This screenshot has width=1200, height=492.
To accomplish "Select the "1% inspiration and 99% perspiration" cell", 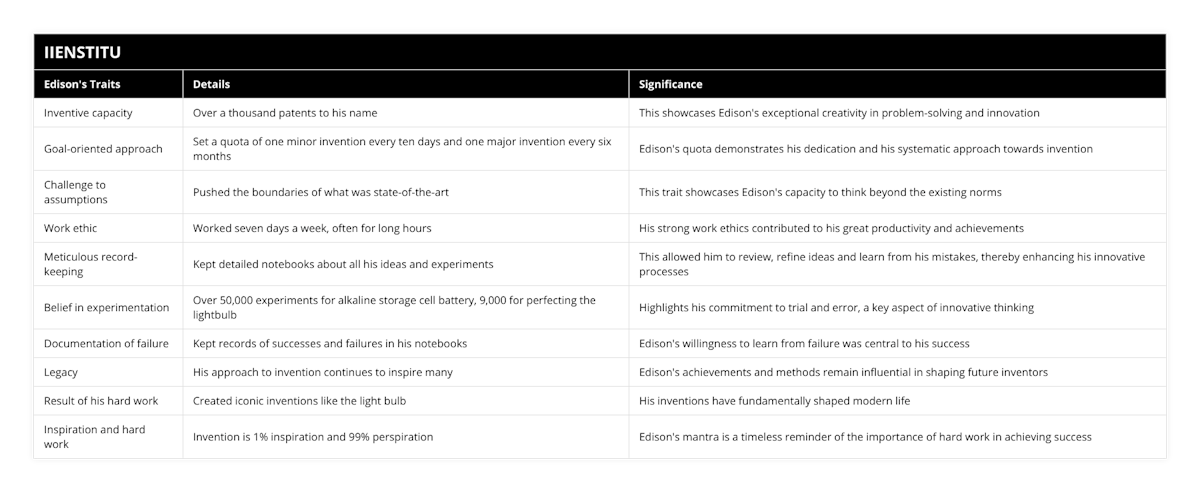I will 313,437.
